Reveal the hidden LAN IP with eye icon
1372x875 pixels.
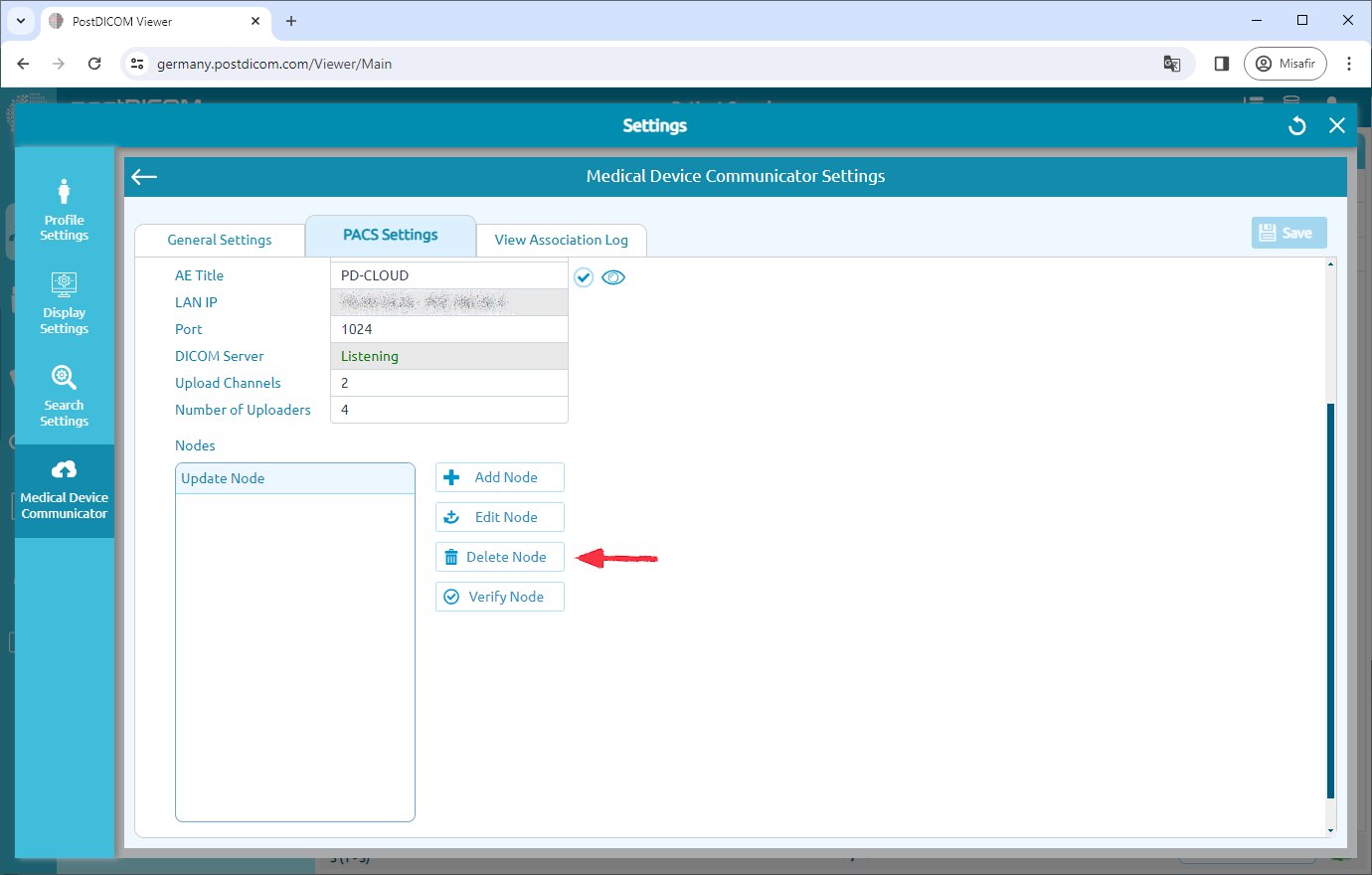click(x=613, y=277)
